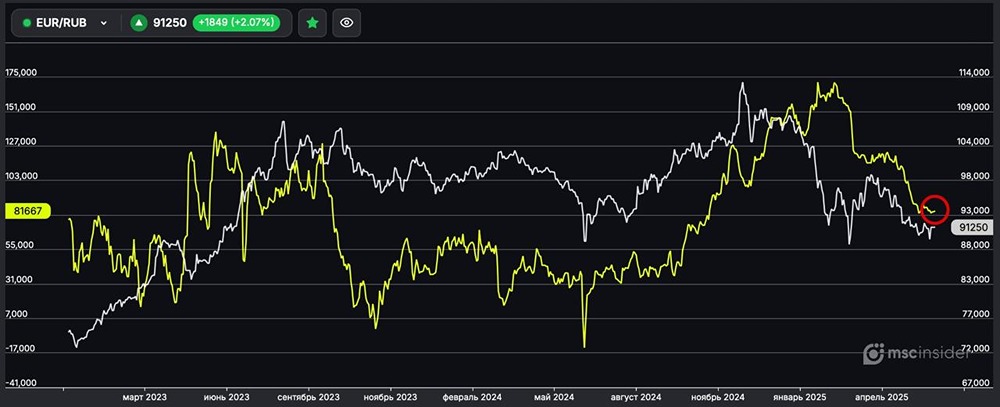Screen dimensions: 1000x407
Task: Click the 114,000 right axis value
Action: (x=974, y=73)
